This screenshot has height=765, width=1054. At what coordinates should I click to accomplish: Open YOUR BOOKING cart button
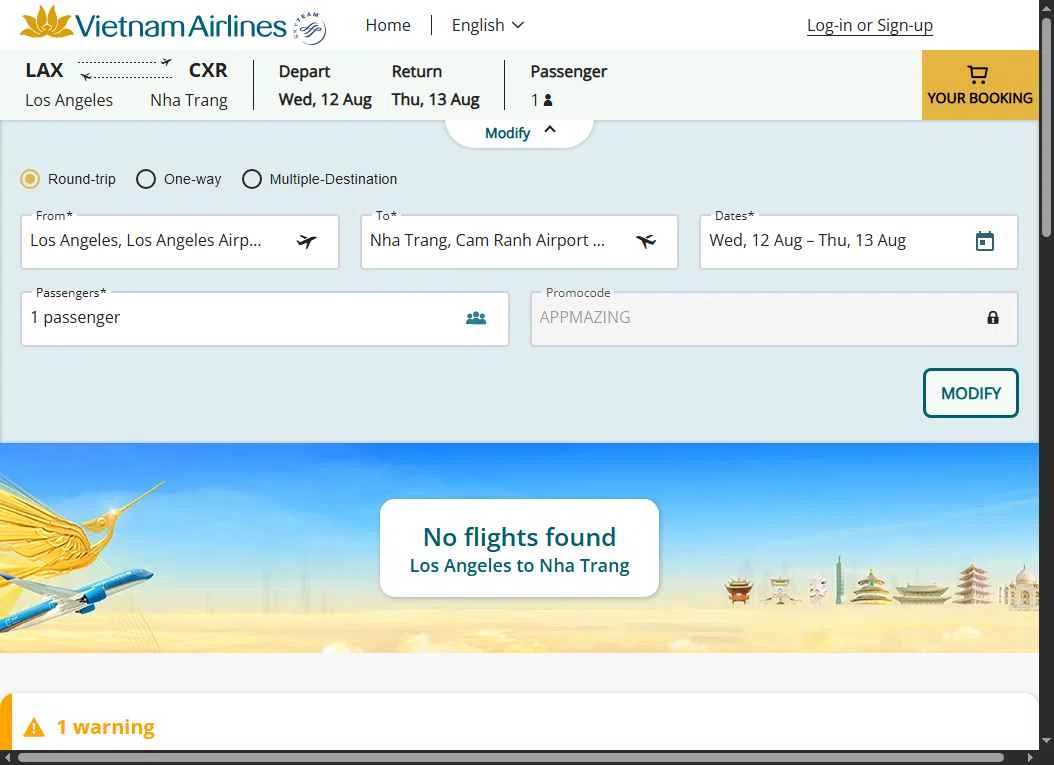coord(980,85)
